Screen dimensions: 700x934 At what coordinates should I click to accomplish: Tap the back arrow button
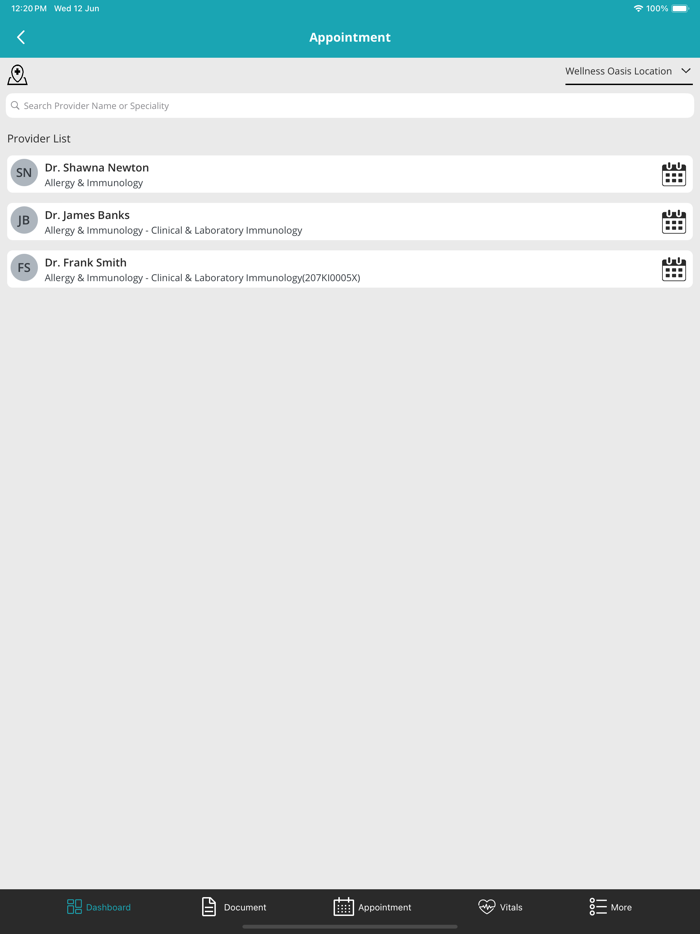(x=20, y=37)
